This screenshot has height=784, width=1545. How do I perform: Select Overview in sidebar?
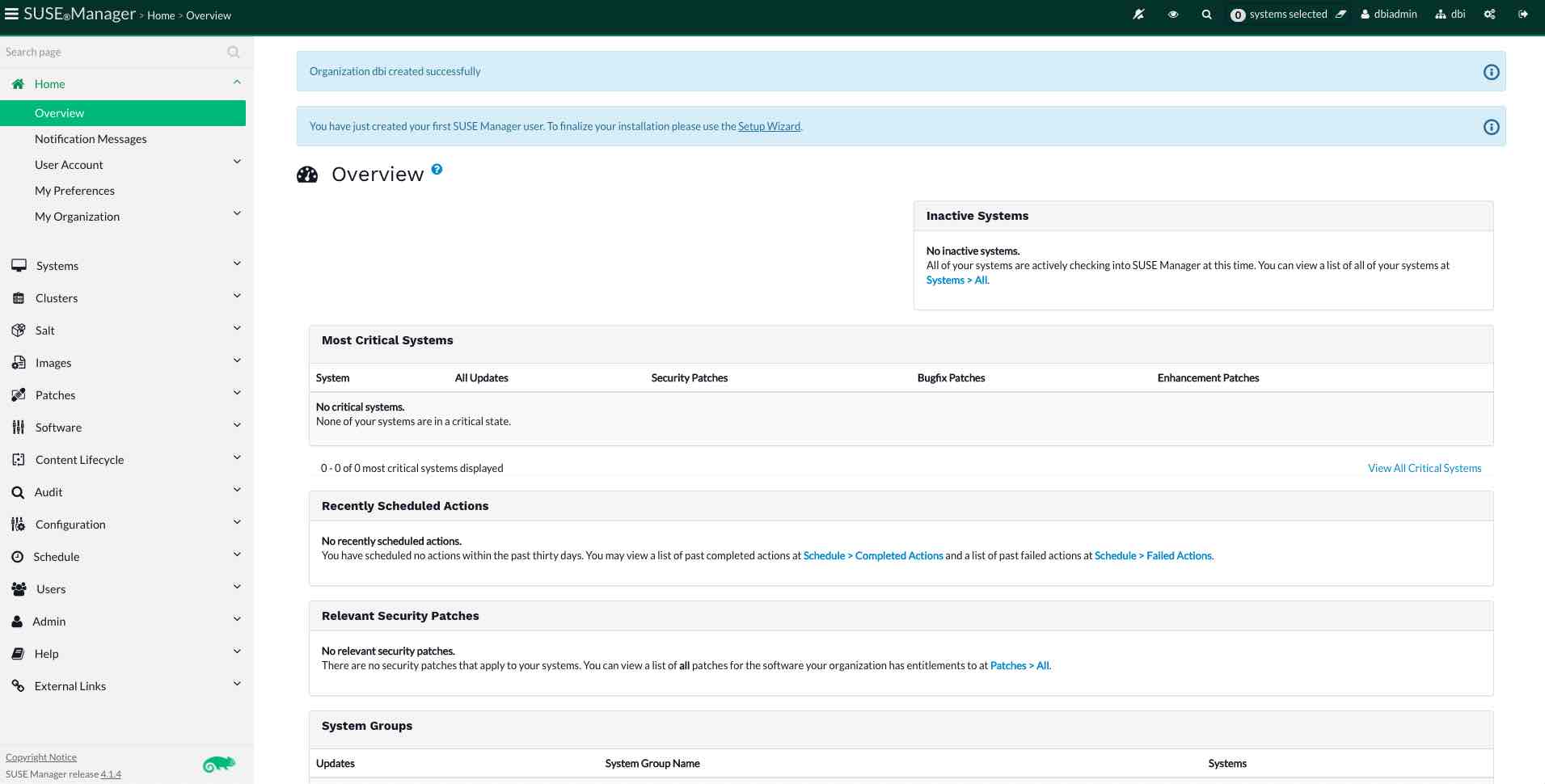pos(123,113)
